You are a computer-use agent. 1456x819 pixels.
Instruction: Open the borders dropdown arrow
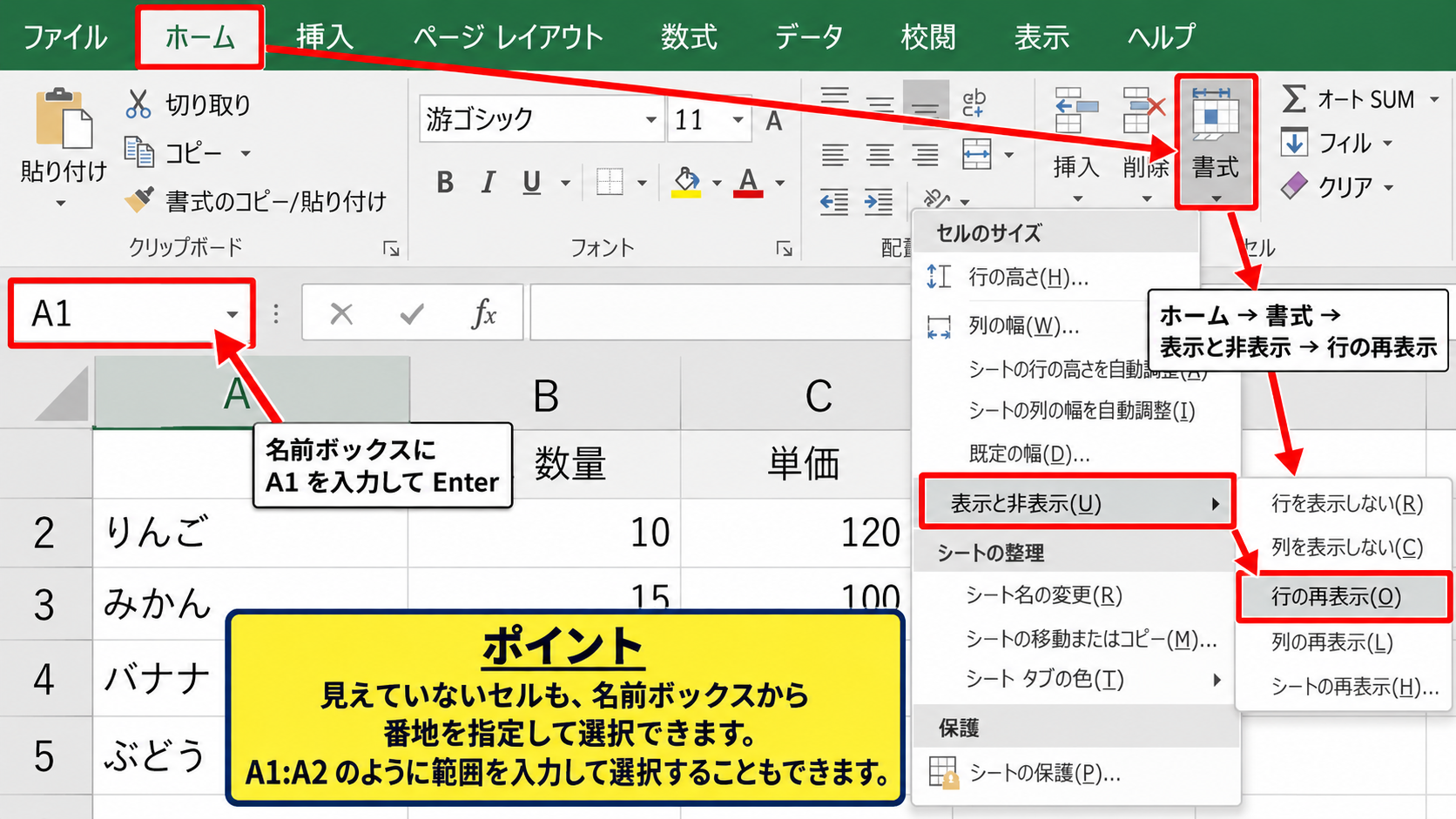(x=642, y=183)
